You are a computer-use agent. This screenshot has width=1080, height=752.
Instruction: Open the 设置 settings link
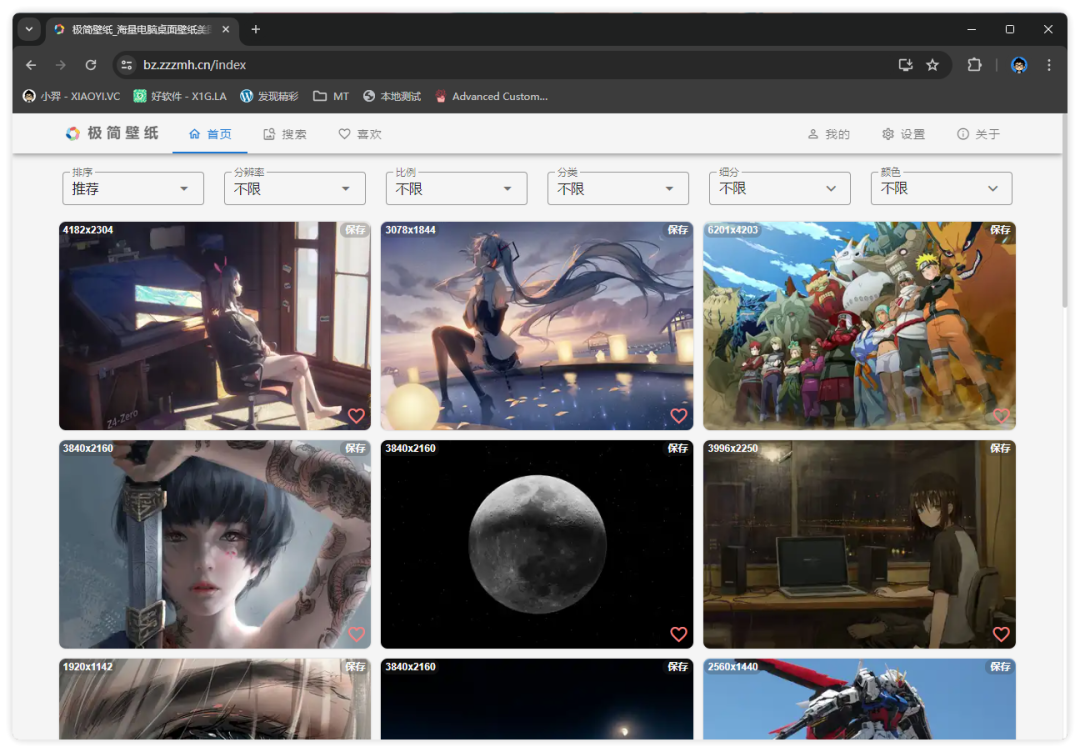tap(903, 134)
